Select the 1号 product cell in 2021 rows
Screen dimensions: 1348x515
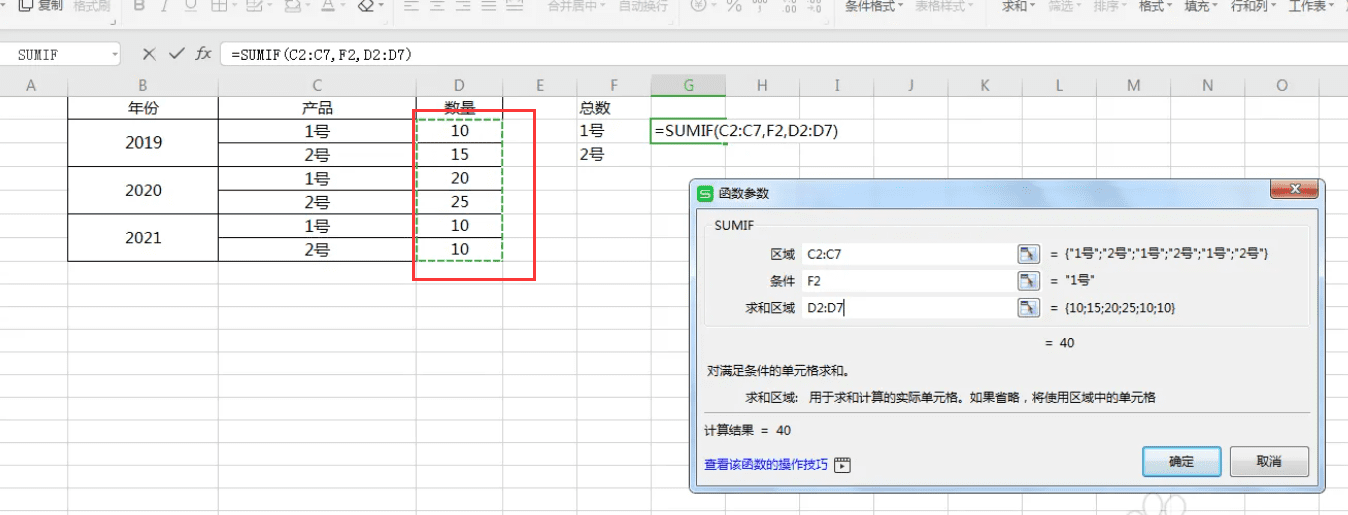[317, 226]
